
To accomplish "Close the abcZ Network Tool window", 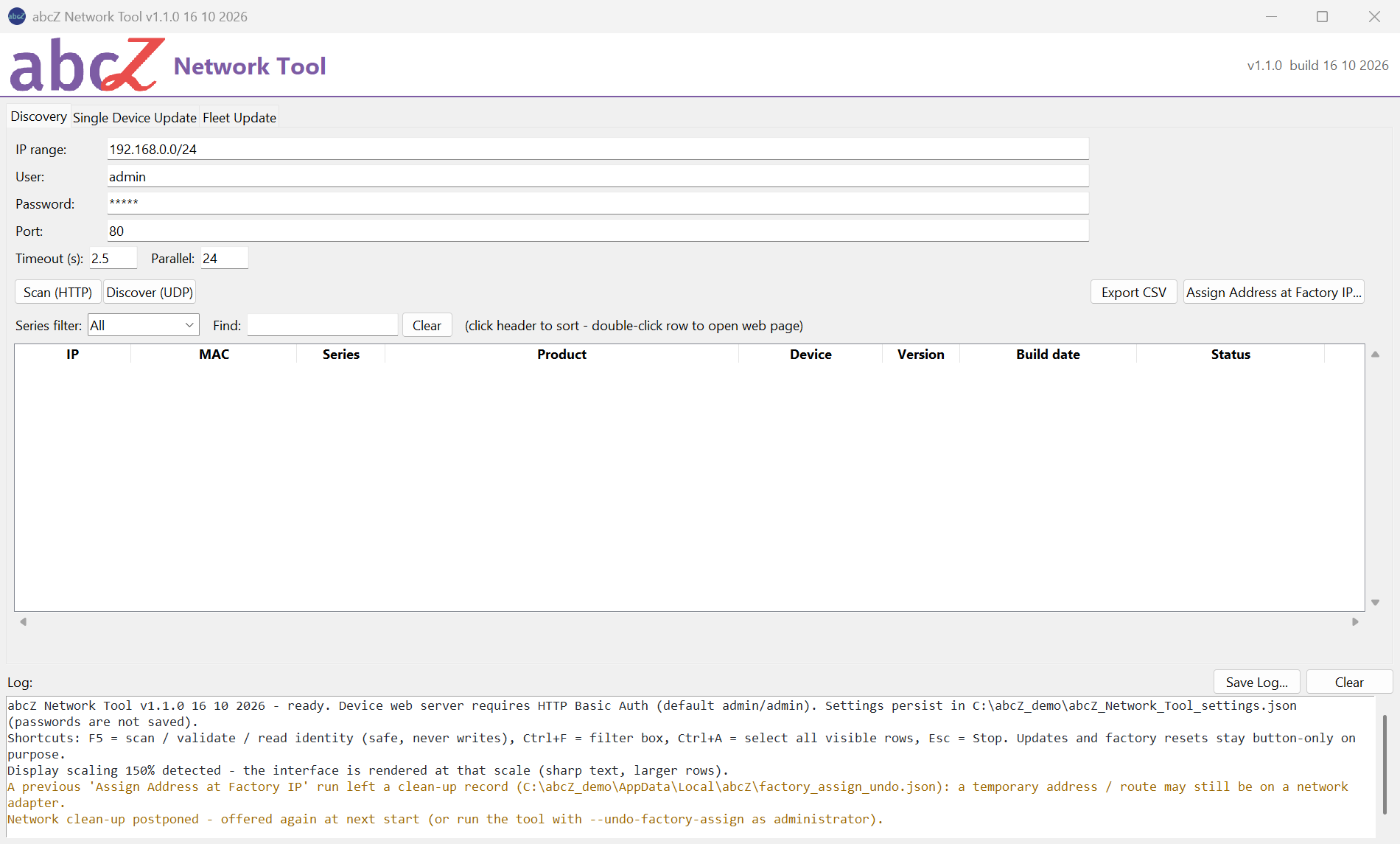I will (1374, 16).
